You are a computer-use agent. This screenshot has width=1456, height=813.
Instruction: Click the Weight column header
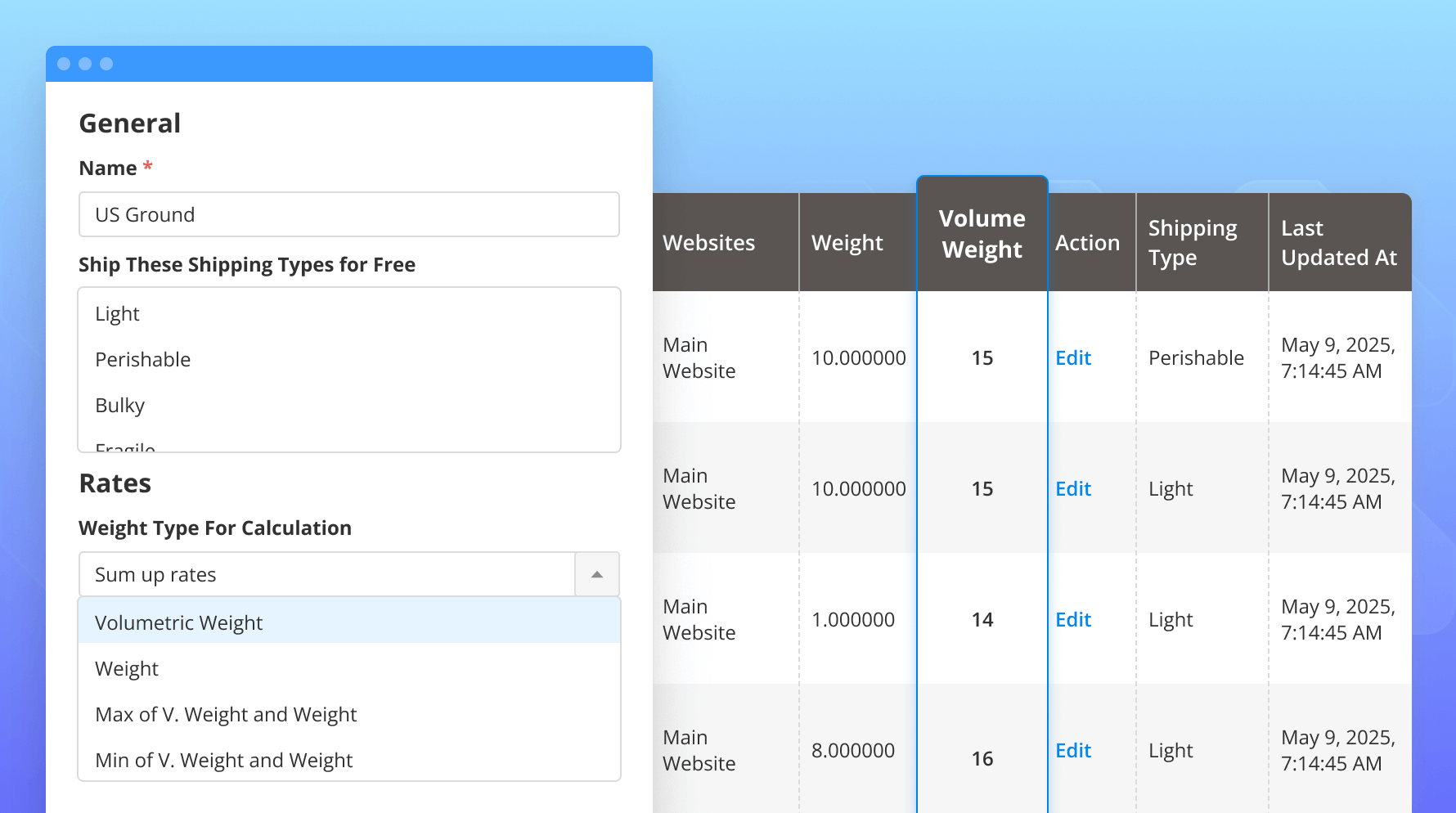pyautogui.click(x=847, y=243)
